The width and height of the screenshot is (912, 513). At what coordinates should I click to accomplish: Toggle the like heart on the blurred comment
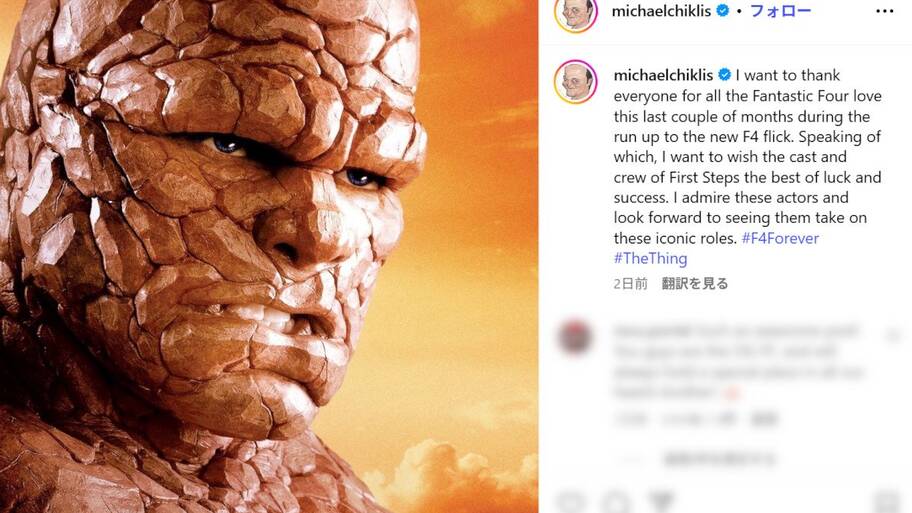click(x=892, y=334)
